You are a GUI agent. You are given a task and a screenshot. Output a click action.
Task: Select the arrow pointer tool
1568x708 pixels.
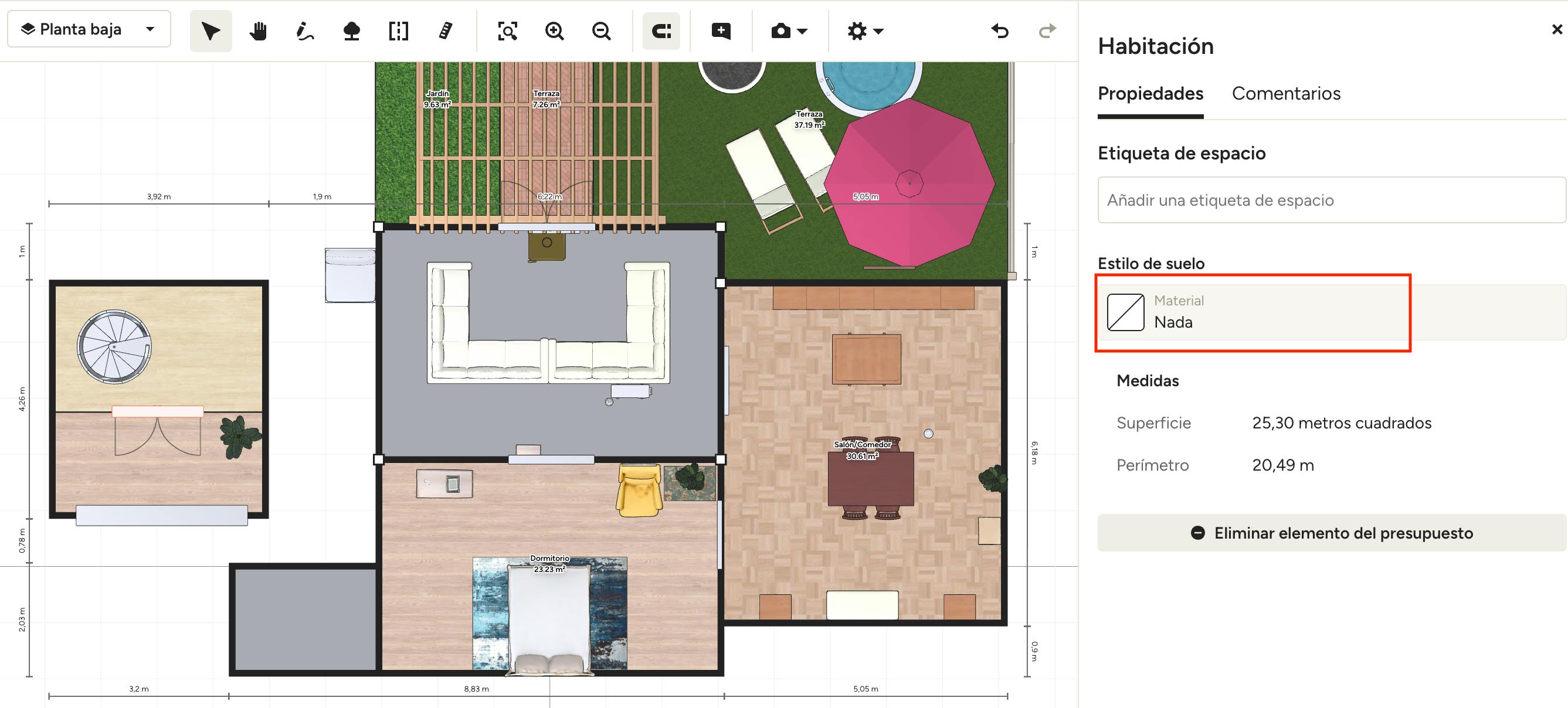tap(211, 31)
